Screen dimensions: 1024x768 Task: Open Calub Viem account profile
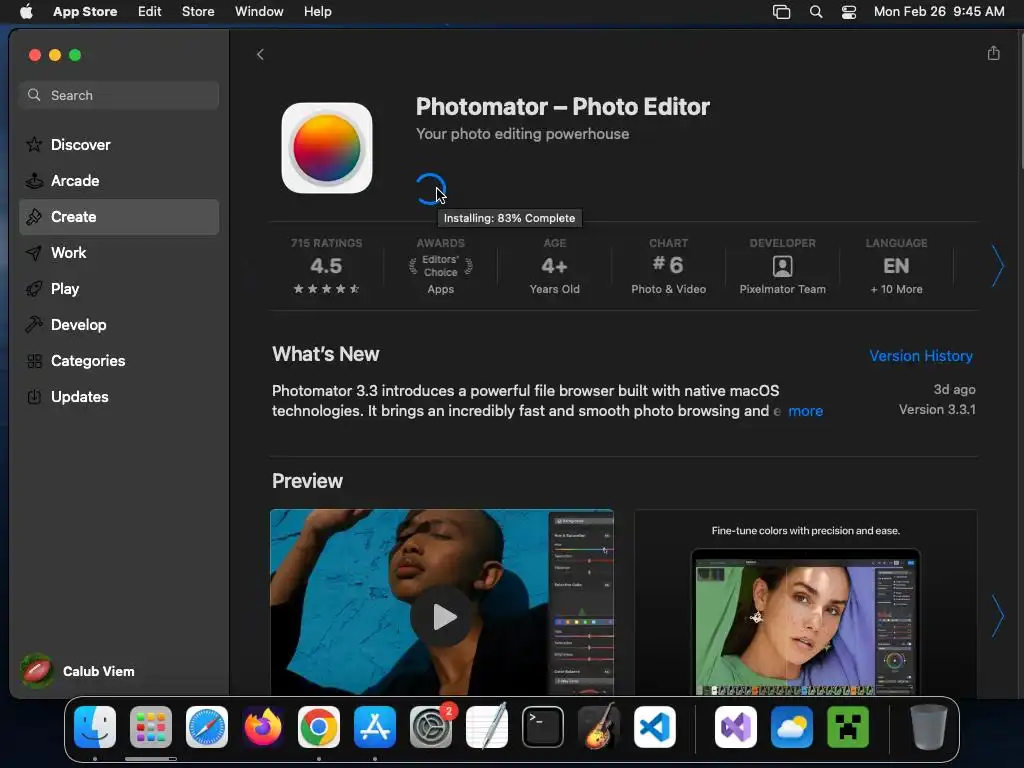(x=78, y=671)
